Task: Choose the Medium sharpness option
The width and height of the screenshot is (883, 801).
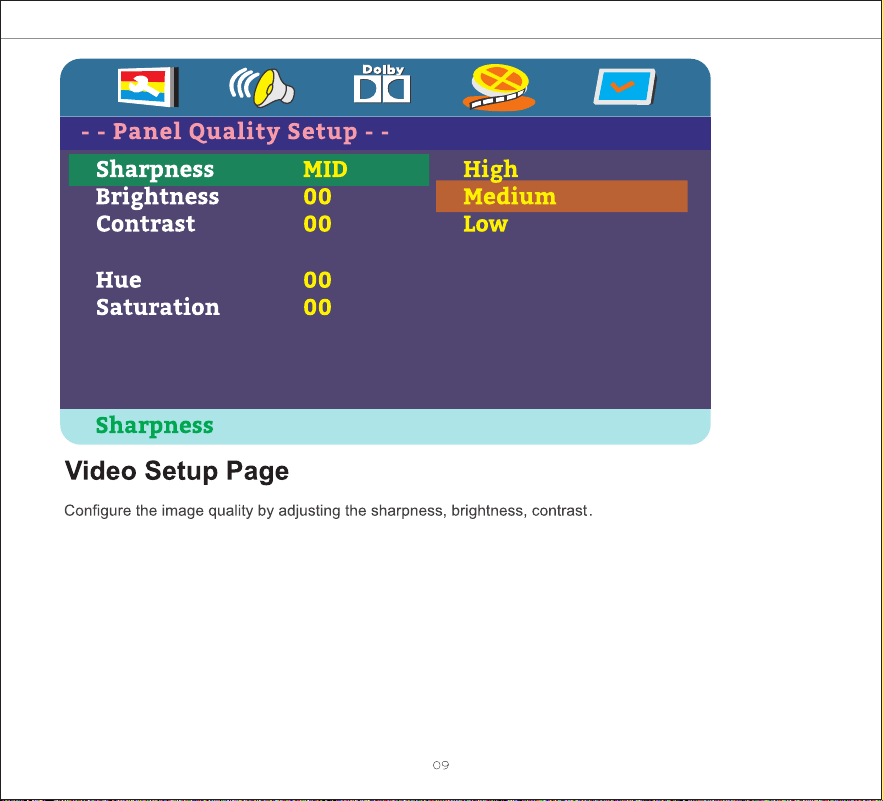Action: point(561,196)
